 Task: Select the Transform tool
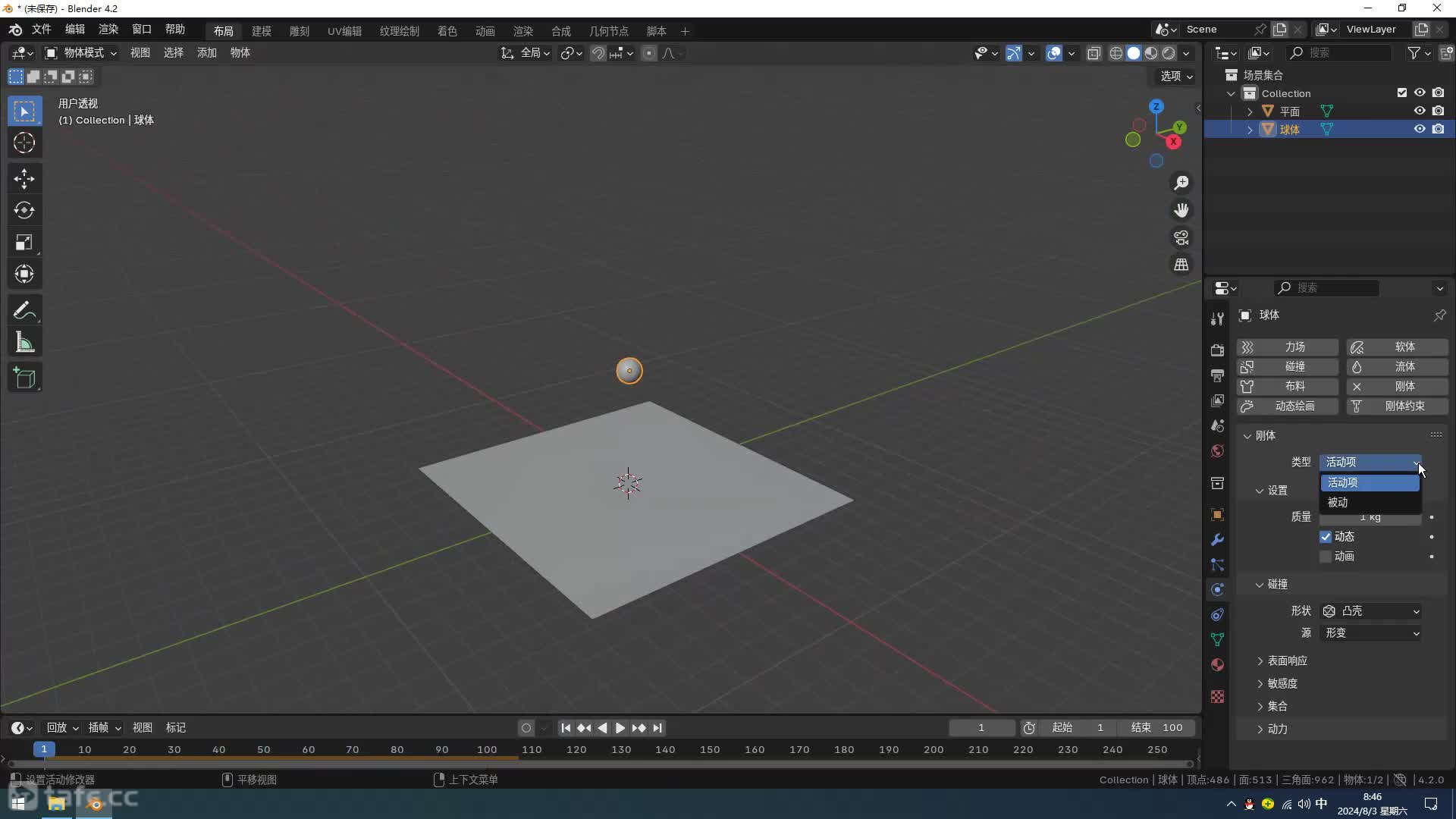24,274
